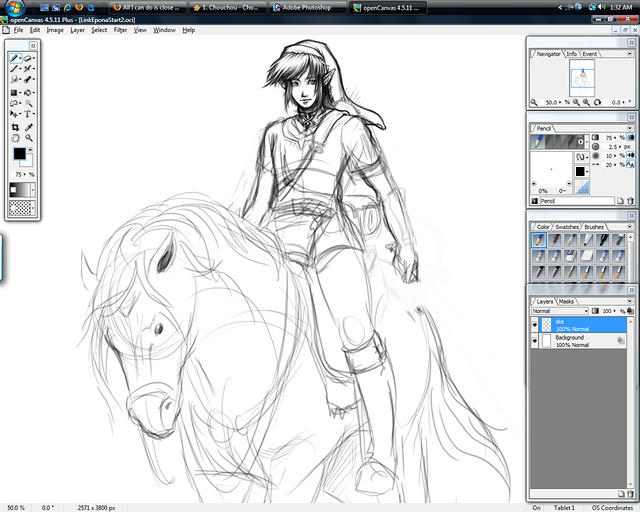Toggle stabilizer button beside 20% setting
Viewport: 640px width, 512px height.
click(x=631, y=165)
